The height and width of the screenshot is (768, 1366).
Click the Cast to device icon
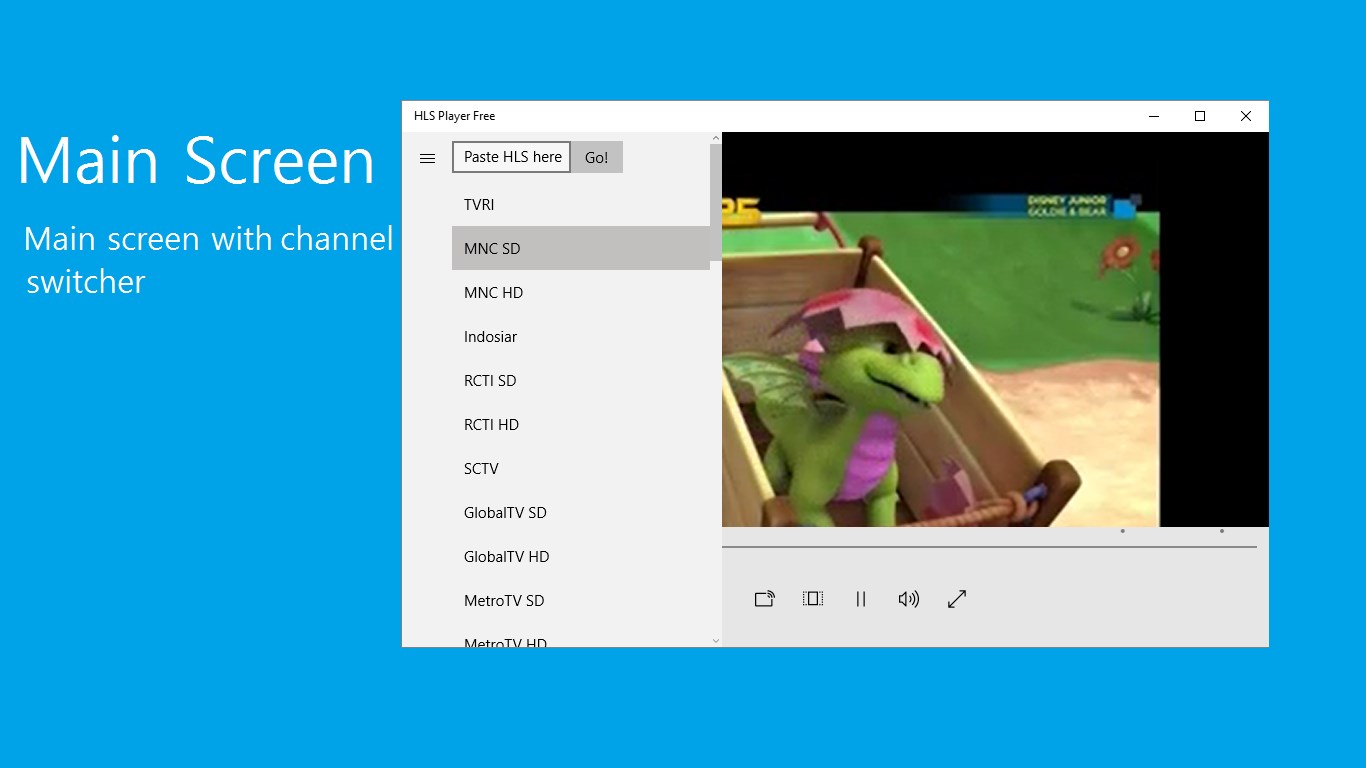pos(765,599)
